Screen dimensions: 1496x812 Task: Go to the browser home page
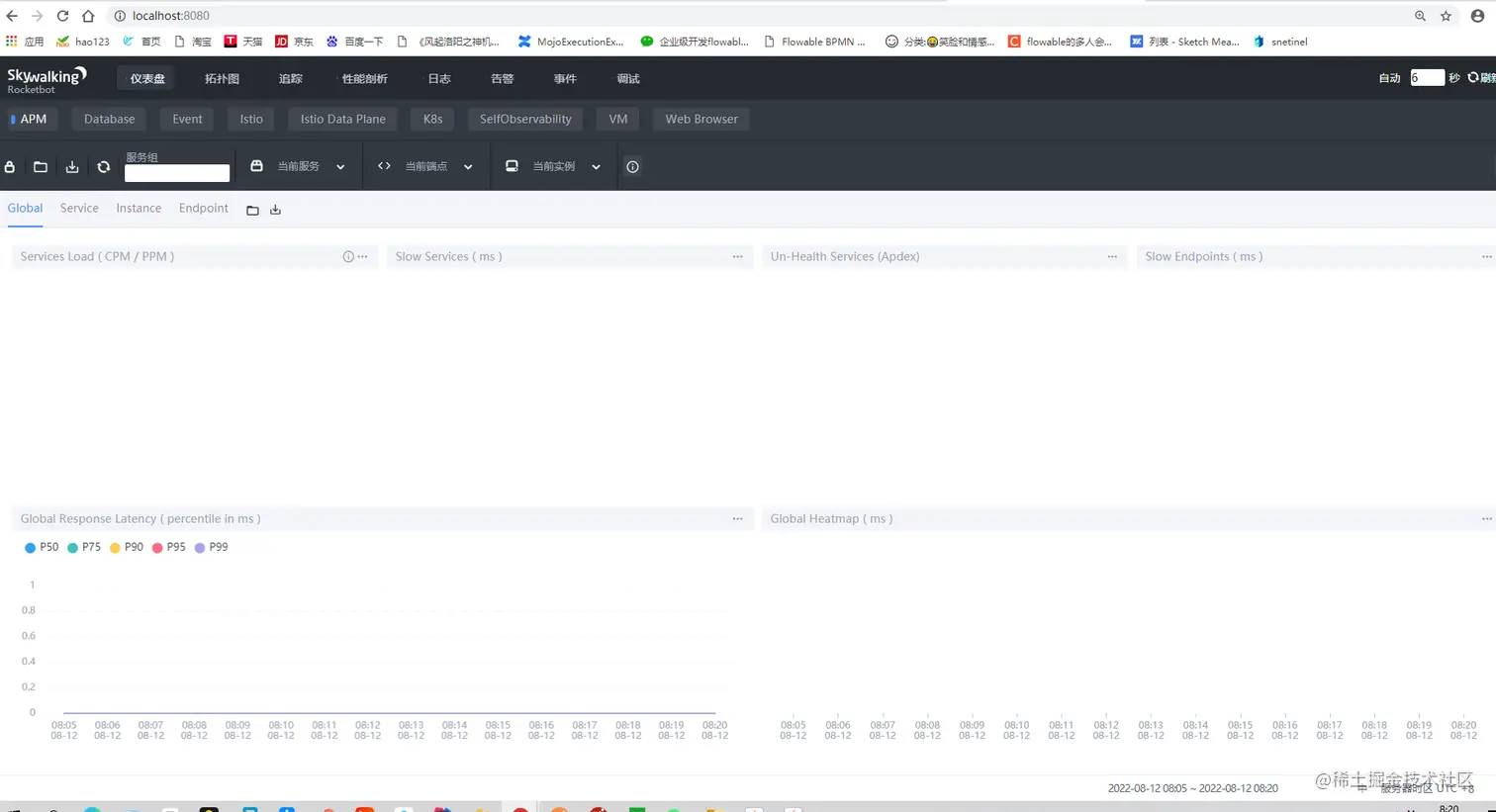point(88,16)
